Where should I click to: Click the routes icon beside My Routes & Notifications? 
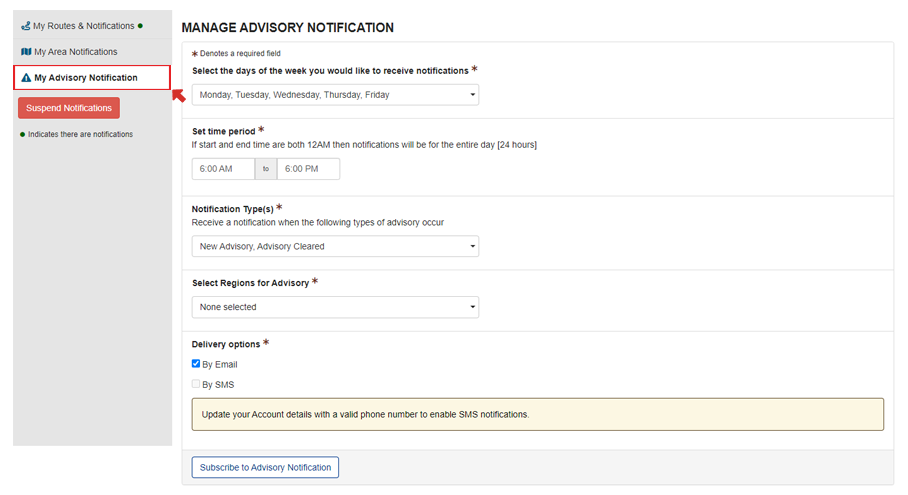[25, 26]
